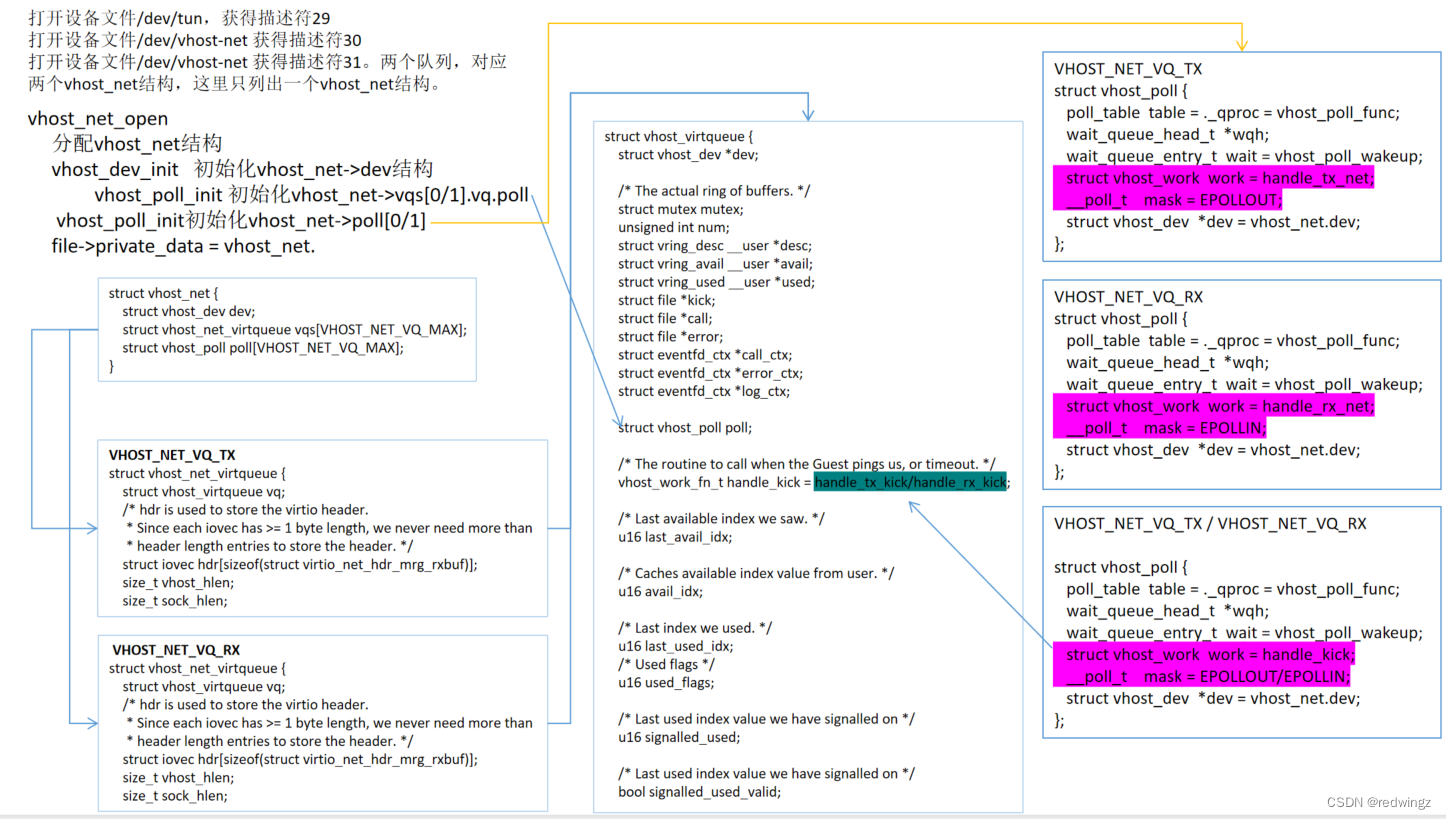Viewport: 1446px width, 819px height.
Task: Click "struct eventfd_ctx *log_ctx;" line
Action: coord(704,391)
